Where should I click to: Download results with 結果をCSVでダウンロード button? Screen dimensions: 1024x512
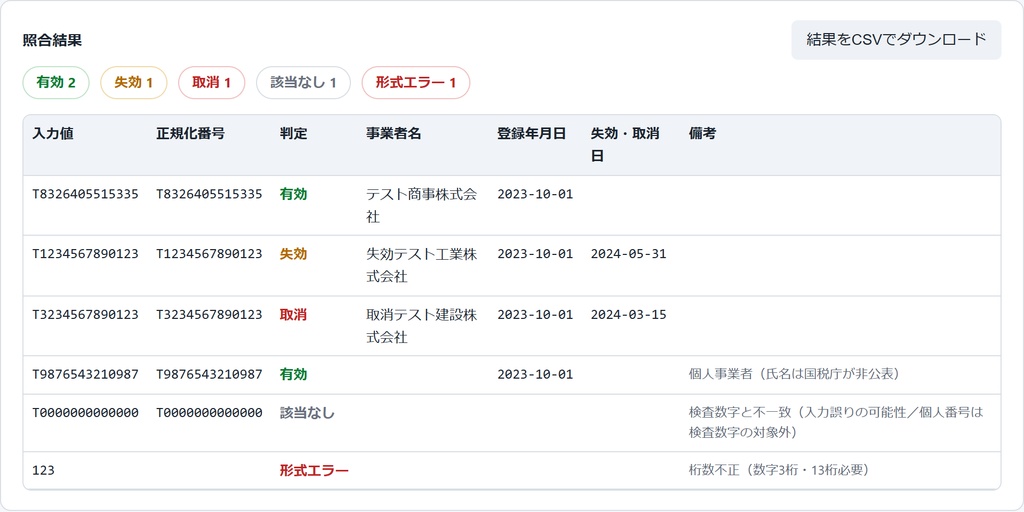tap(896, 40)
